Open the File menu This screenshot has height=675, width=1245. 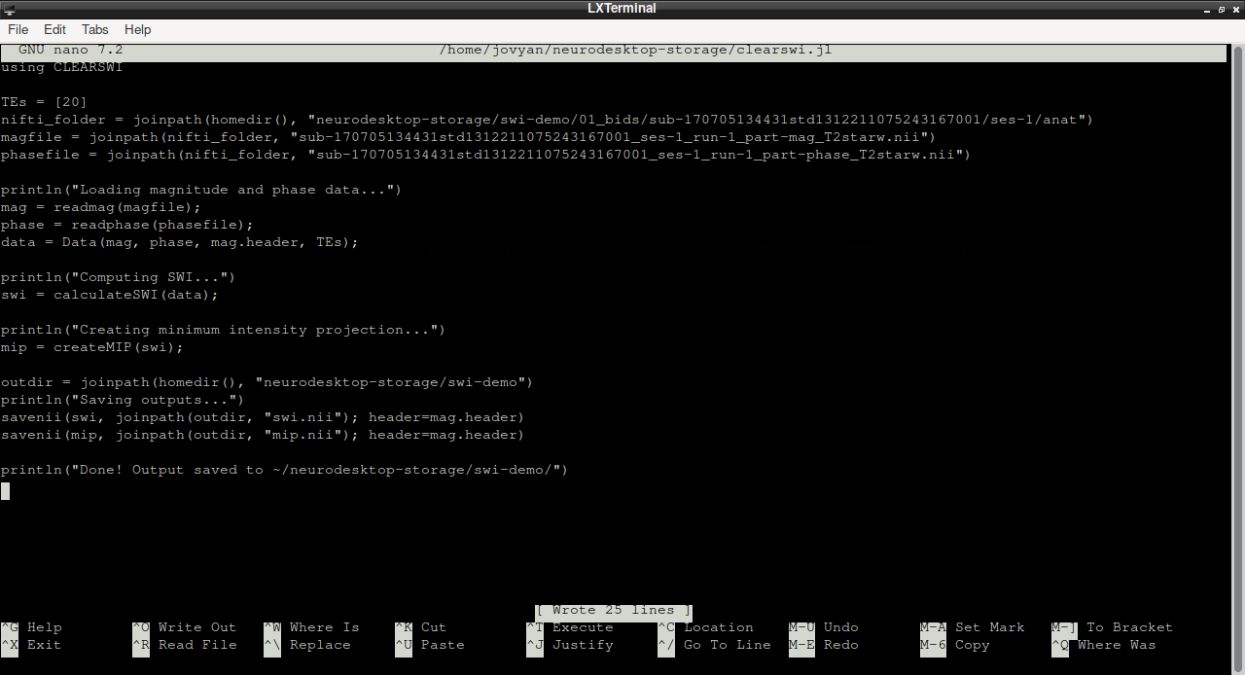point(19,29)
